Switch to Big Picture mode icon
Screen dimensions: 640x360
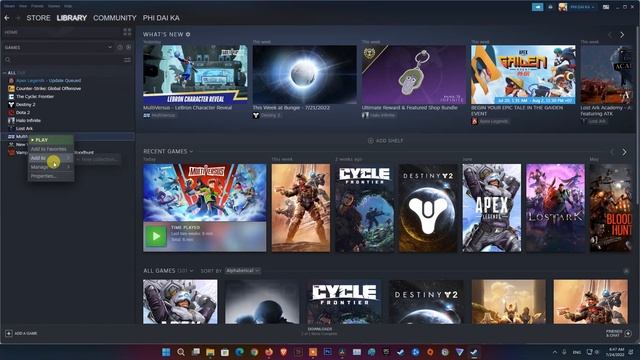click(606, 7)
